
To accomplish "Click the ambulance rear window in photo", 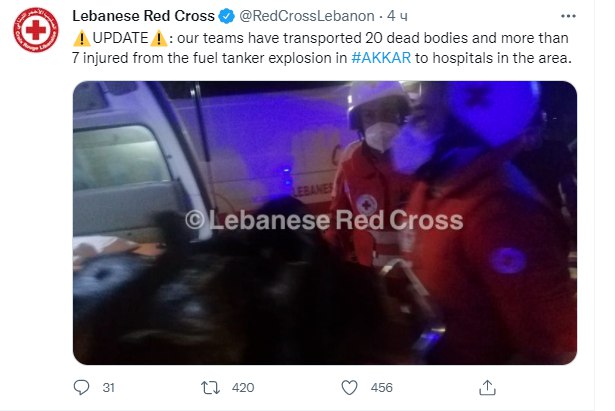I will click(122, 157).
